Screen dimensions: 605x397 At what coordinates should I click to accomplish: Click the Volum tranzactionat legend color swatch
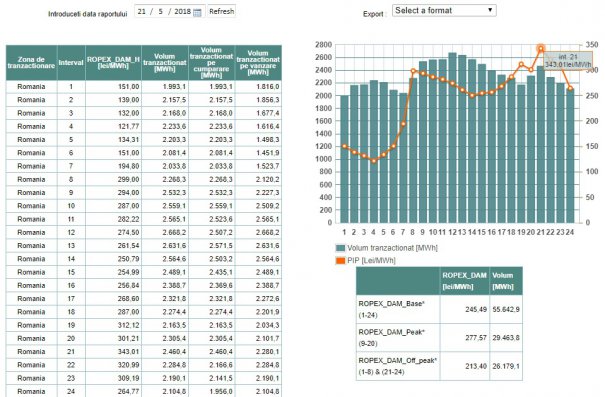click(x=340, y=248)
